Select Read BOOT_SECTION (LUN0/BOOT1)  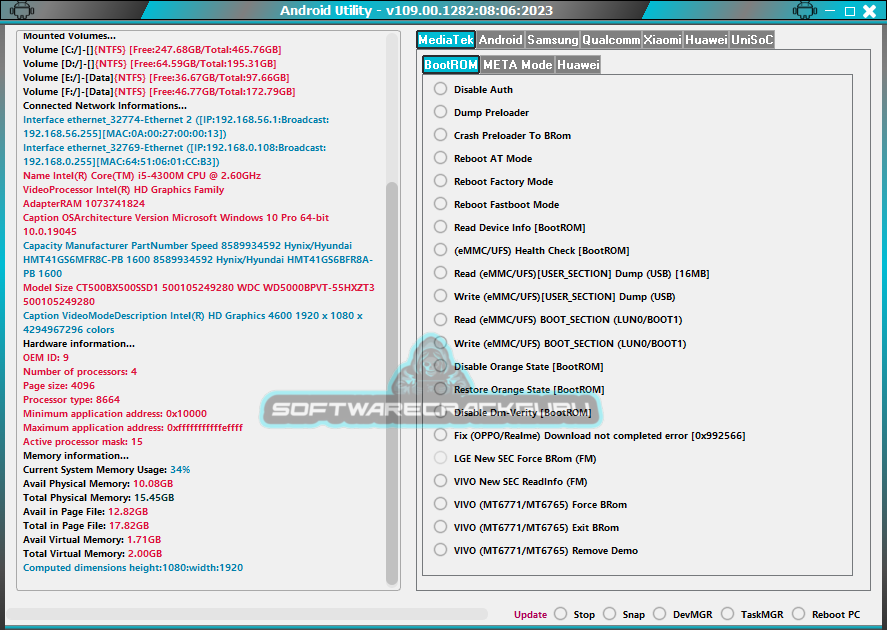[x=440, y=320]
